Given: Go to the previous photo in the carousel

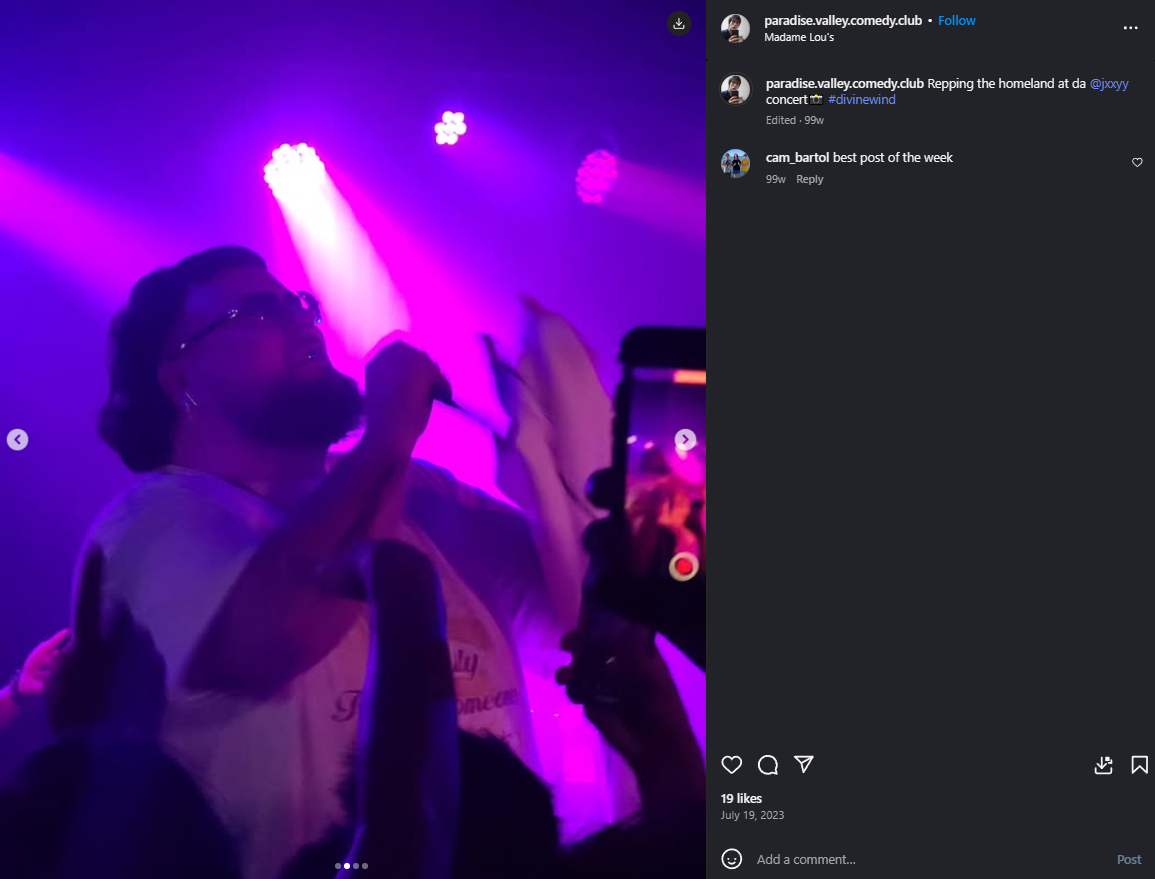Looking at the screenshot, I should 18,439.
